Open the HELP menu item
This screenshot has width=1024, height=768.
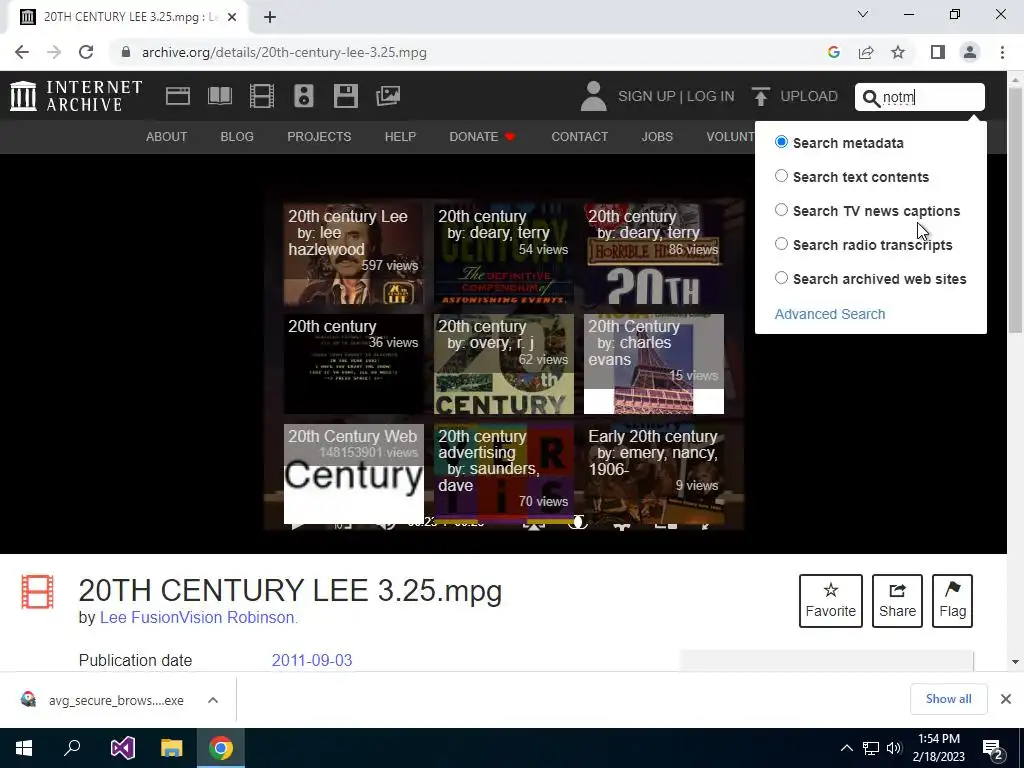(x=400, y=136)
